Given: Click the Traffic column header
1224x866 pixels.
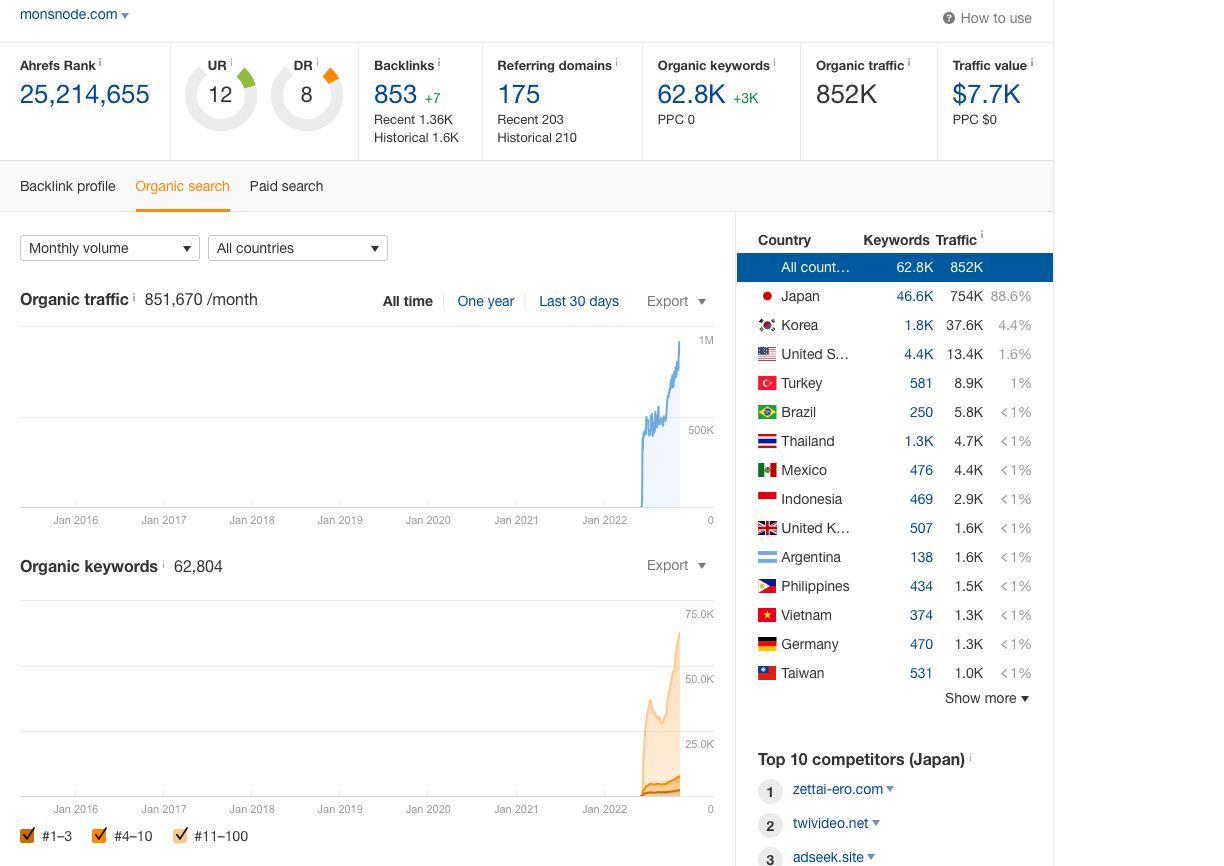Looking at the screenshot, I should tap(956, 240).
